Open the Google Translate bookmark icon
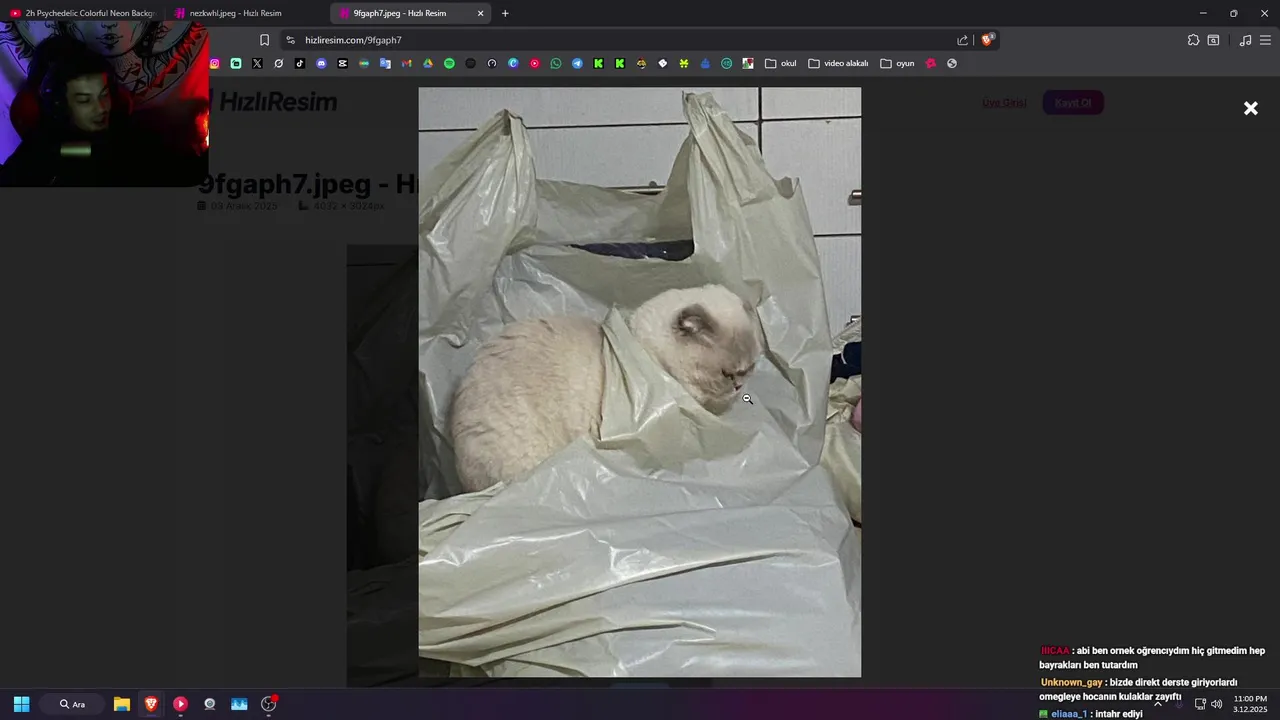This screenshot has height=720, width=1280. point(385,63)
